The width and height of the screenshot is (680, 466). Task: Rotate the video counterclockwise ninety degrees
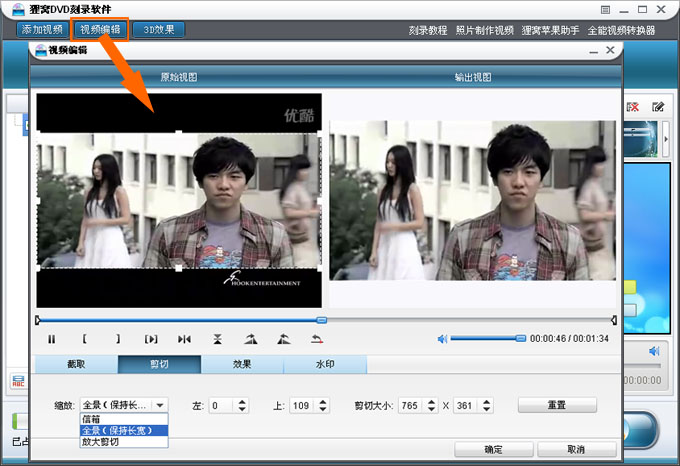click(x=284, y=339)
